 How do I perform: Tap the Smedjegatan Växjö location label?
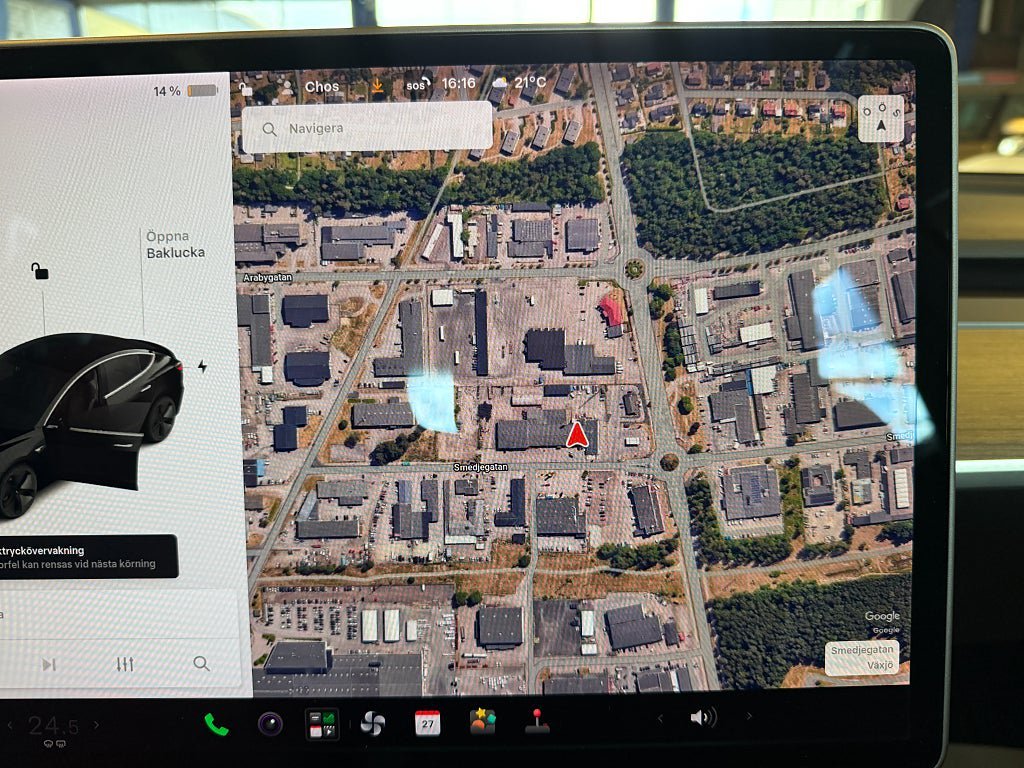click(862, 657)
